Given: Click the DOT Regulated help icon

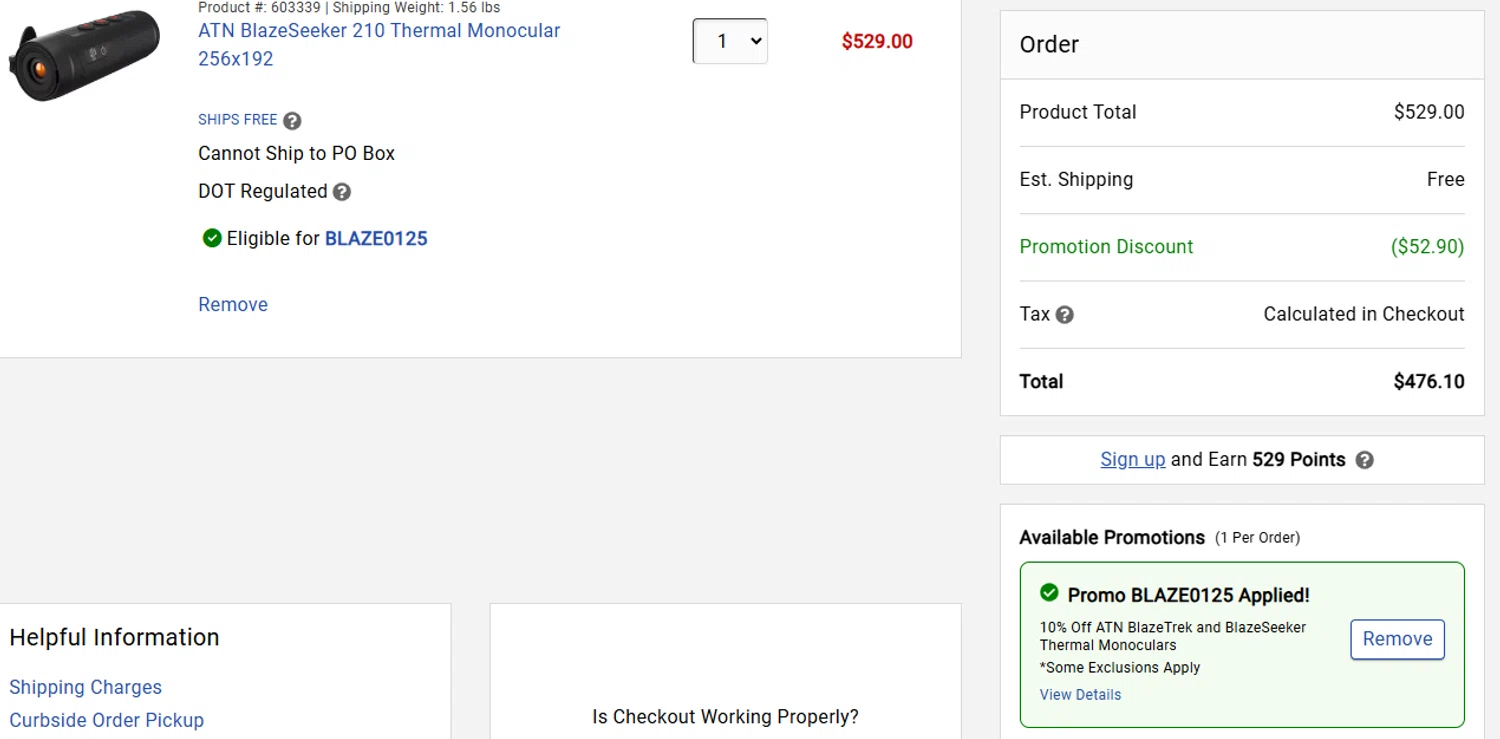Looking at the screenshot, I should coord(342,192).
